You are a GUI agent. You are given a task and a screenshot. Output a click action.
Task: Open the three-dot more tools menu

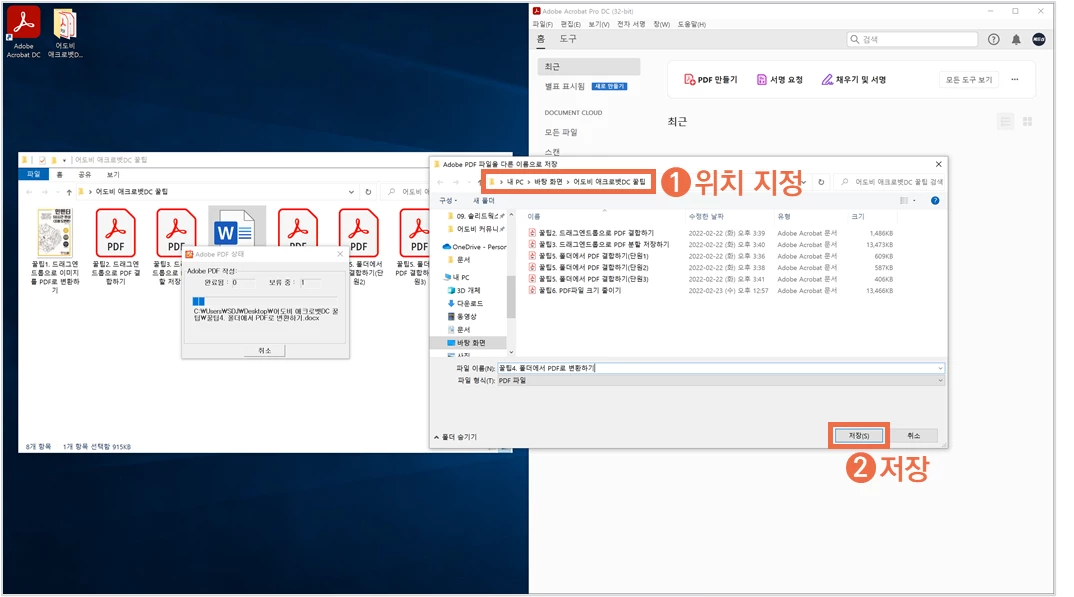pyautogui.click(x=1014, y=79)
